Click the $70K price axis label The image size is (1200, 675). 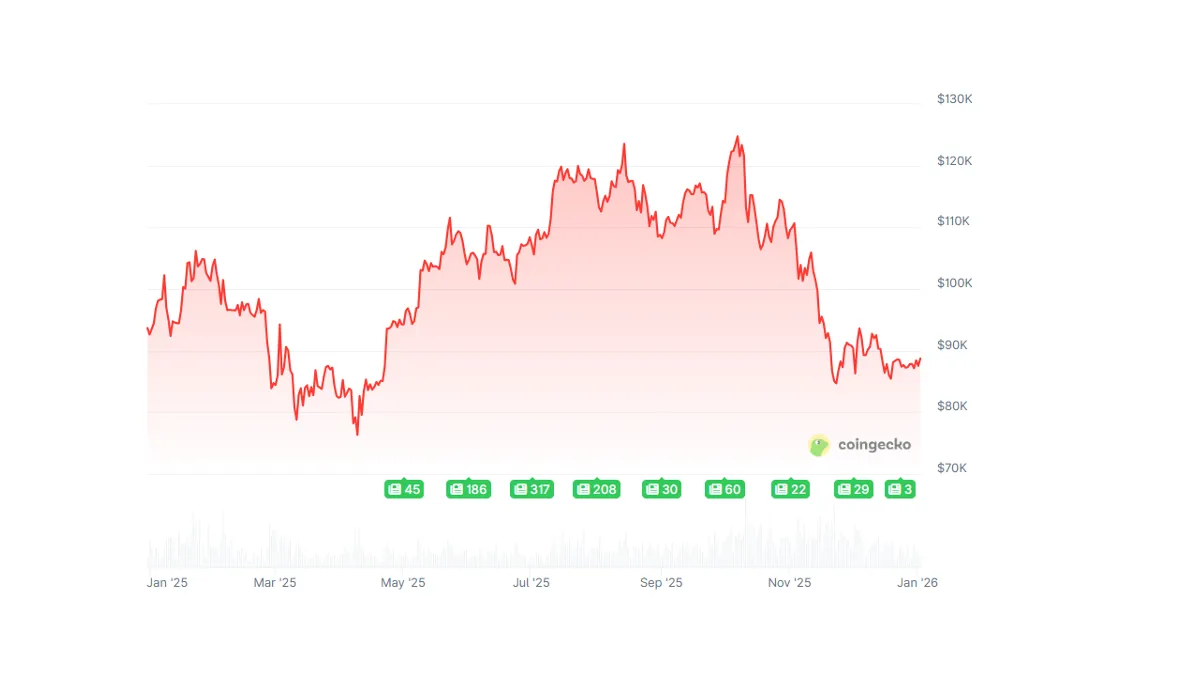955,468
